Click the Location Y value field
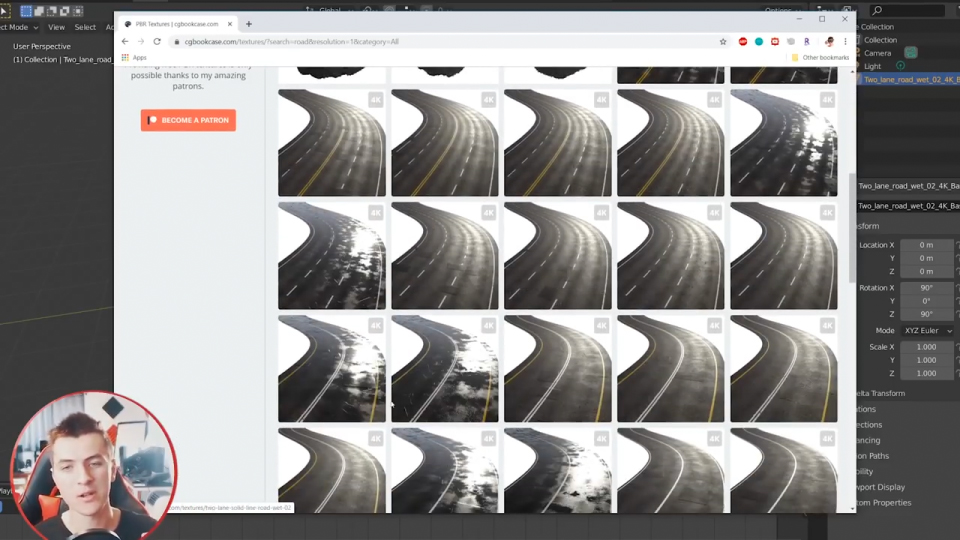Screen dimensions: 960x540 (926, 258)
